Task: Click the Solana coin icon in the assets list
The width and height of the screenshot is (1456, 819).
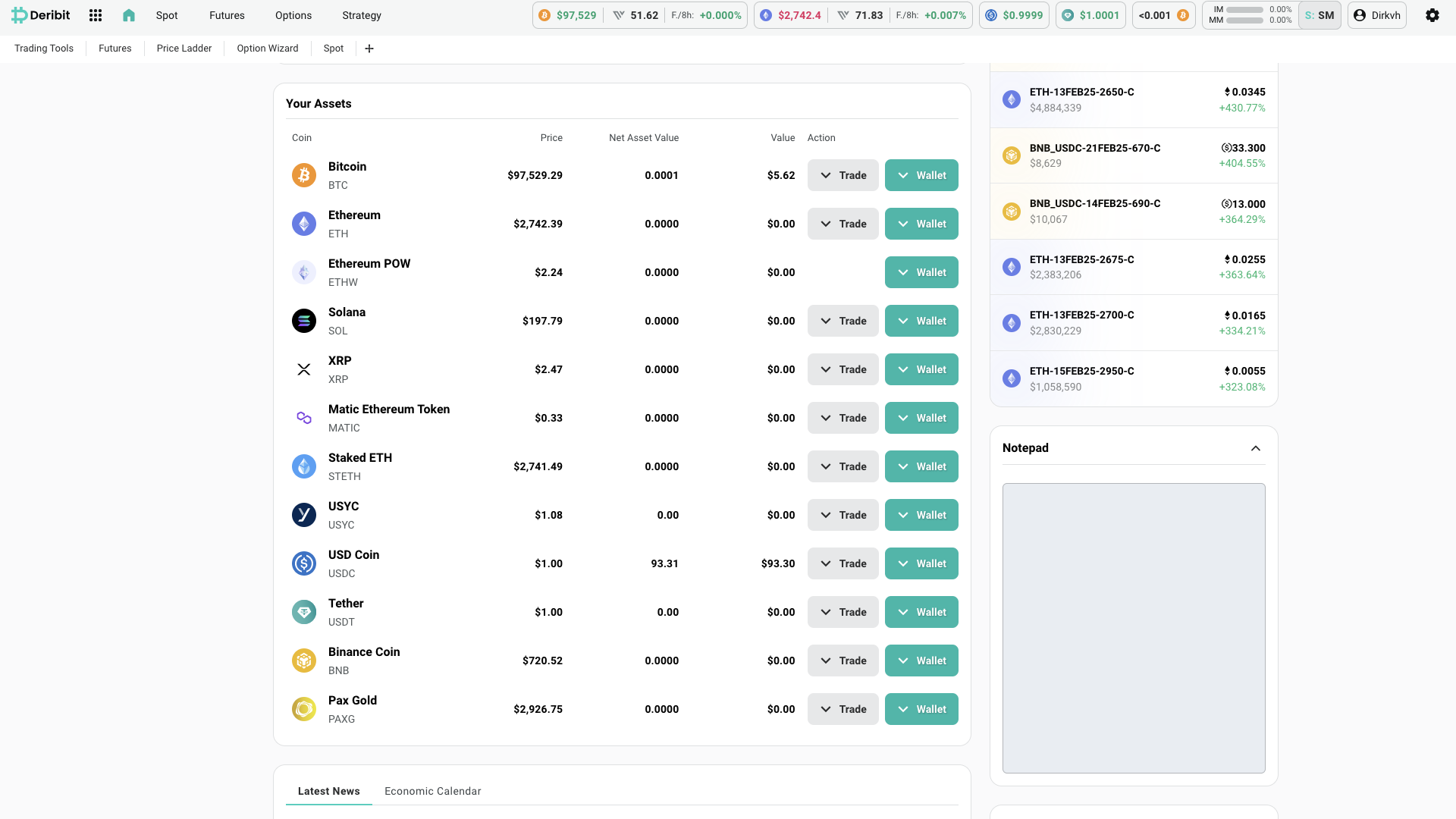Action: click(x=304, y=320)
